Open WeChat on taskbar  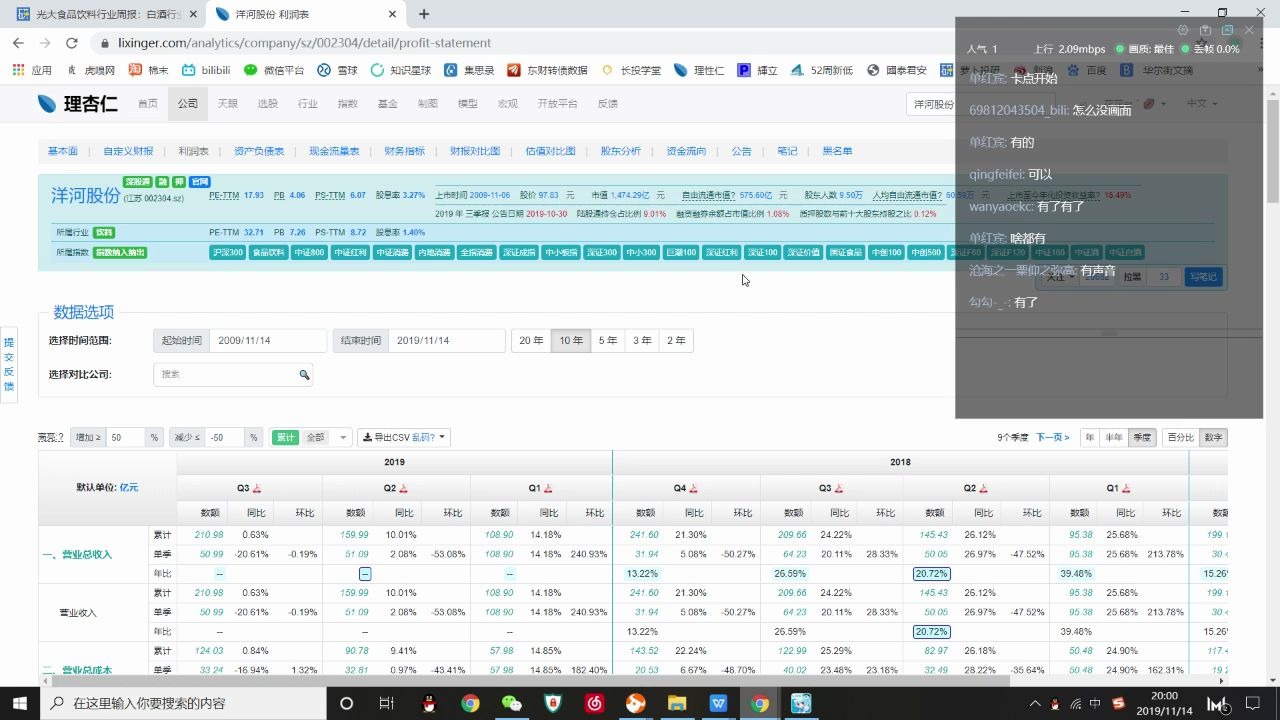tap(512, 703)
